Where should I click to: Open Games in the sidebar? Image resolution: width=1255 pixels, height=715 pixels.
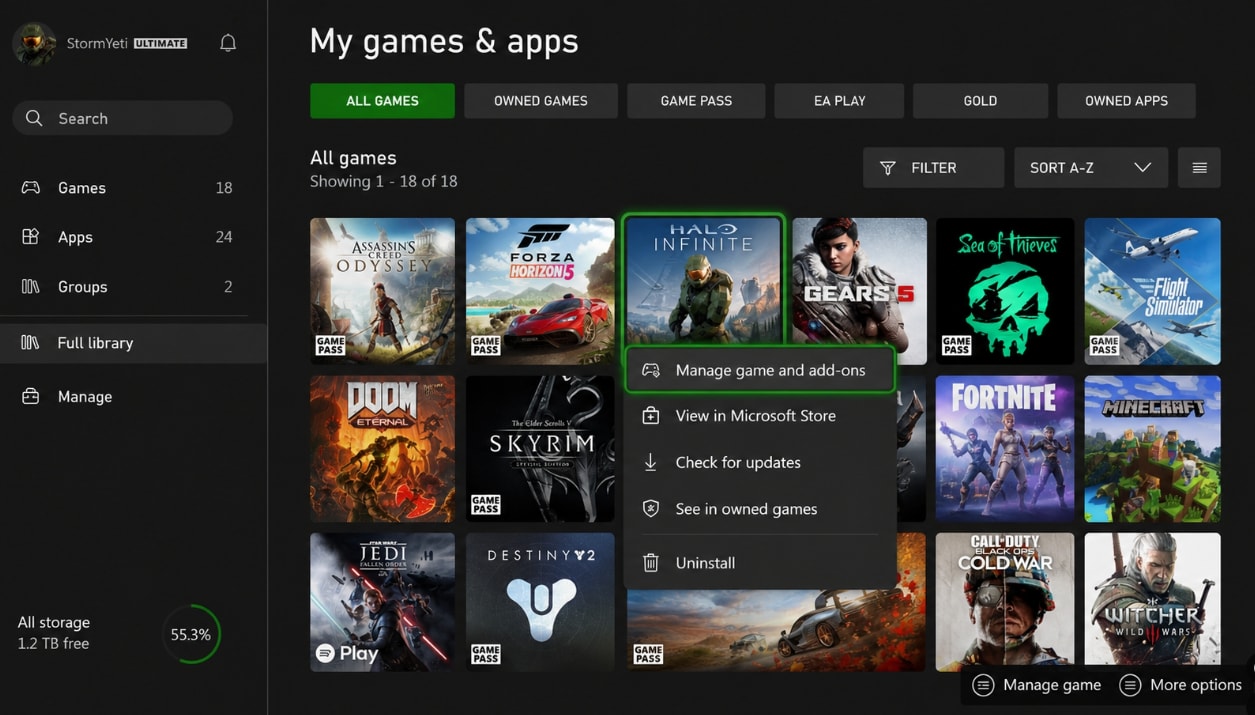click(x=127, y=188)
